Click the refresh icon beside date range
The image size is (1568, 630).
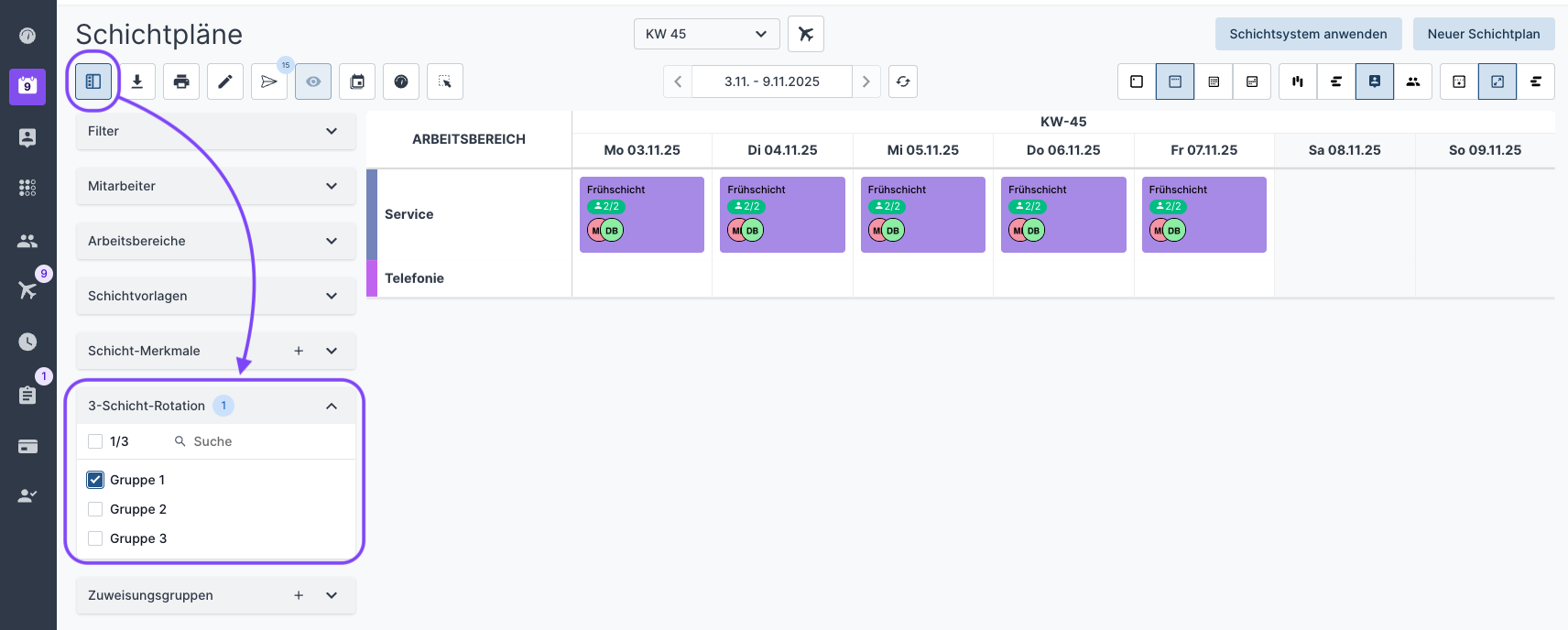pos(903,81)
